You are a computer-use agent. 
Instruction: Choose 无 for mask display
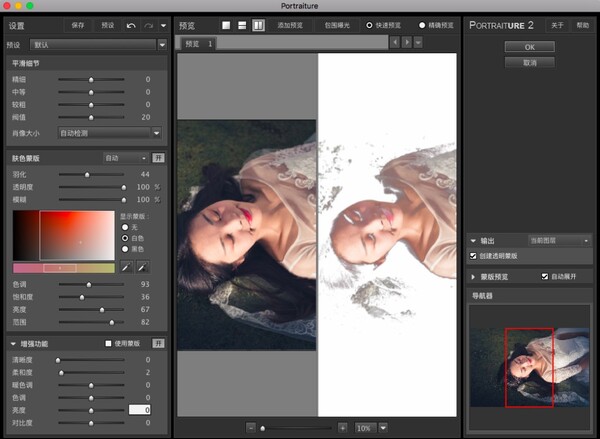click(125, 227)
